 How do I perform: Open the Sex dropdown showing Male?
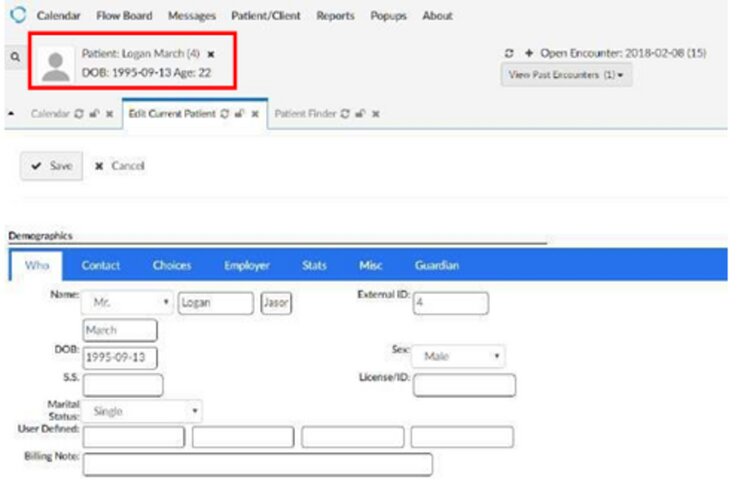[x=457, y=356]
